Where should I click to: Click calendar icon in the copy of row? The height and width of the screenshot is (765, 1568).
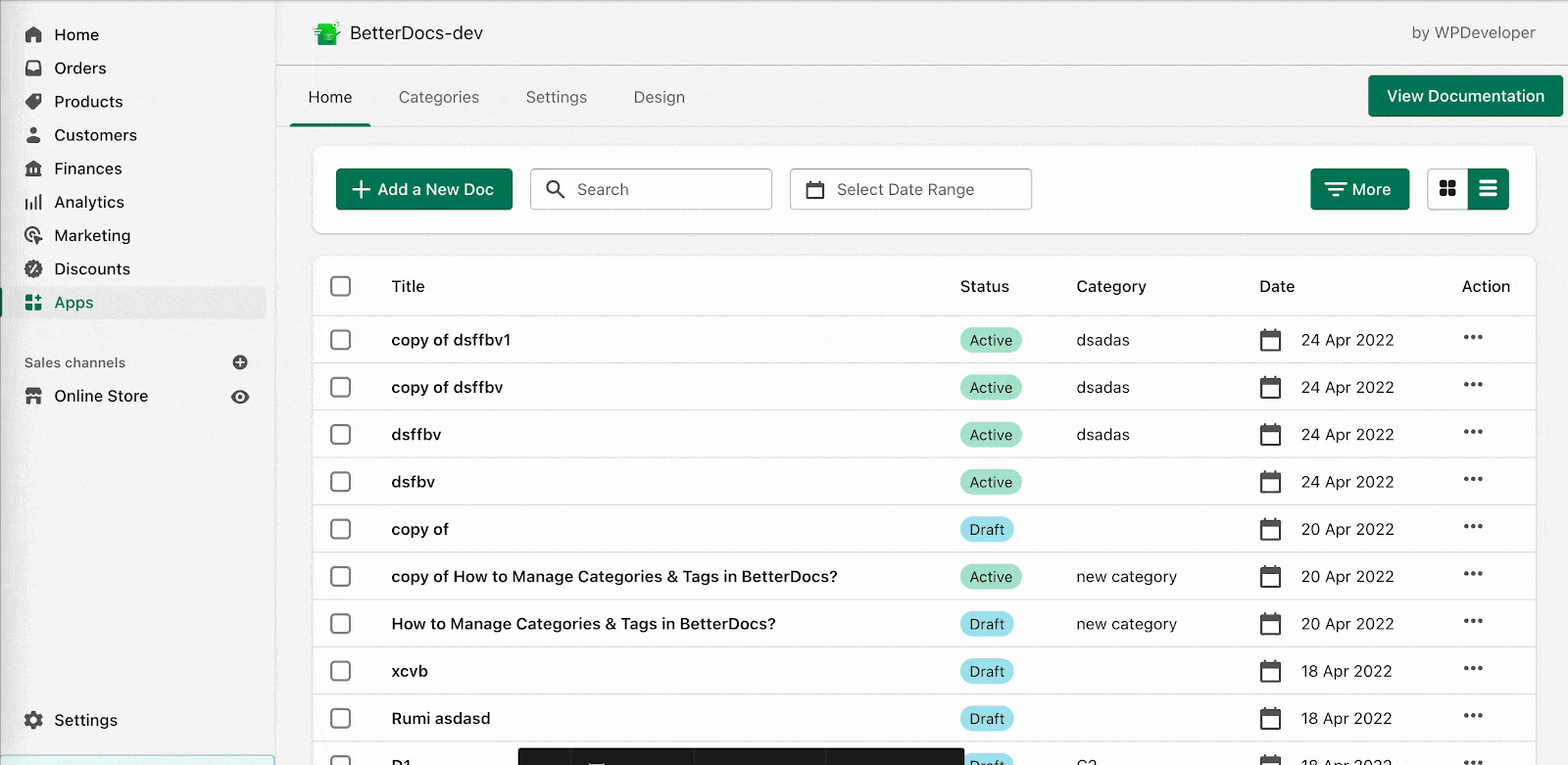pyautogui.click(x=1270, y=529)
